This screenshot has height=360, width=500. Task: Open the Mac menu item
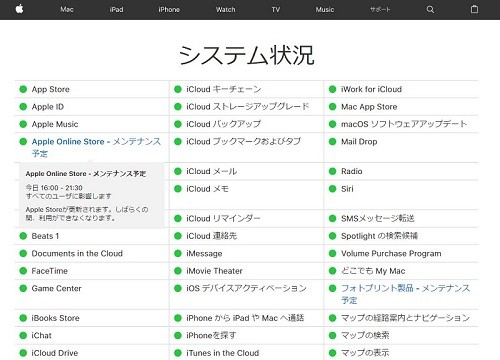pyautogui.click(x=67, y=10)
